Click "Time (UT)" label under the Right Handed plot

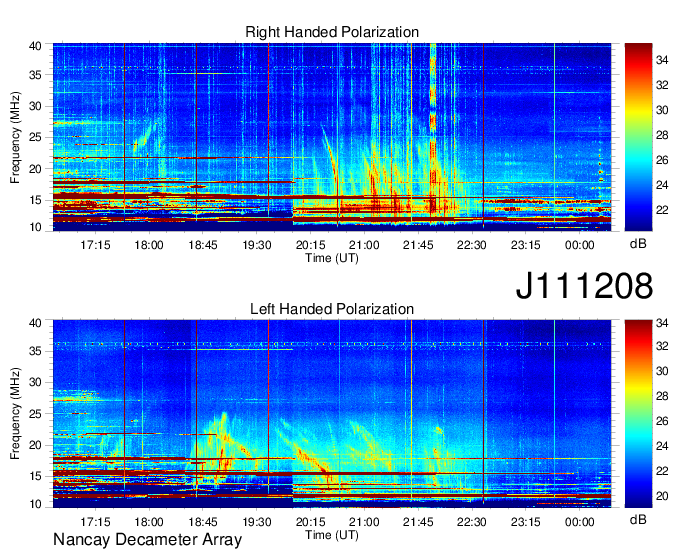coord(332,258)
